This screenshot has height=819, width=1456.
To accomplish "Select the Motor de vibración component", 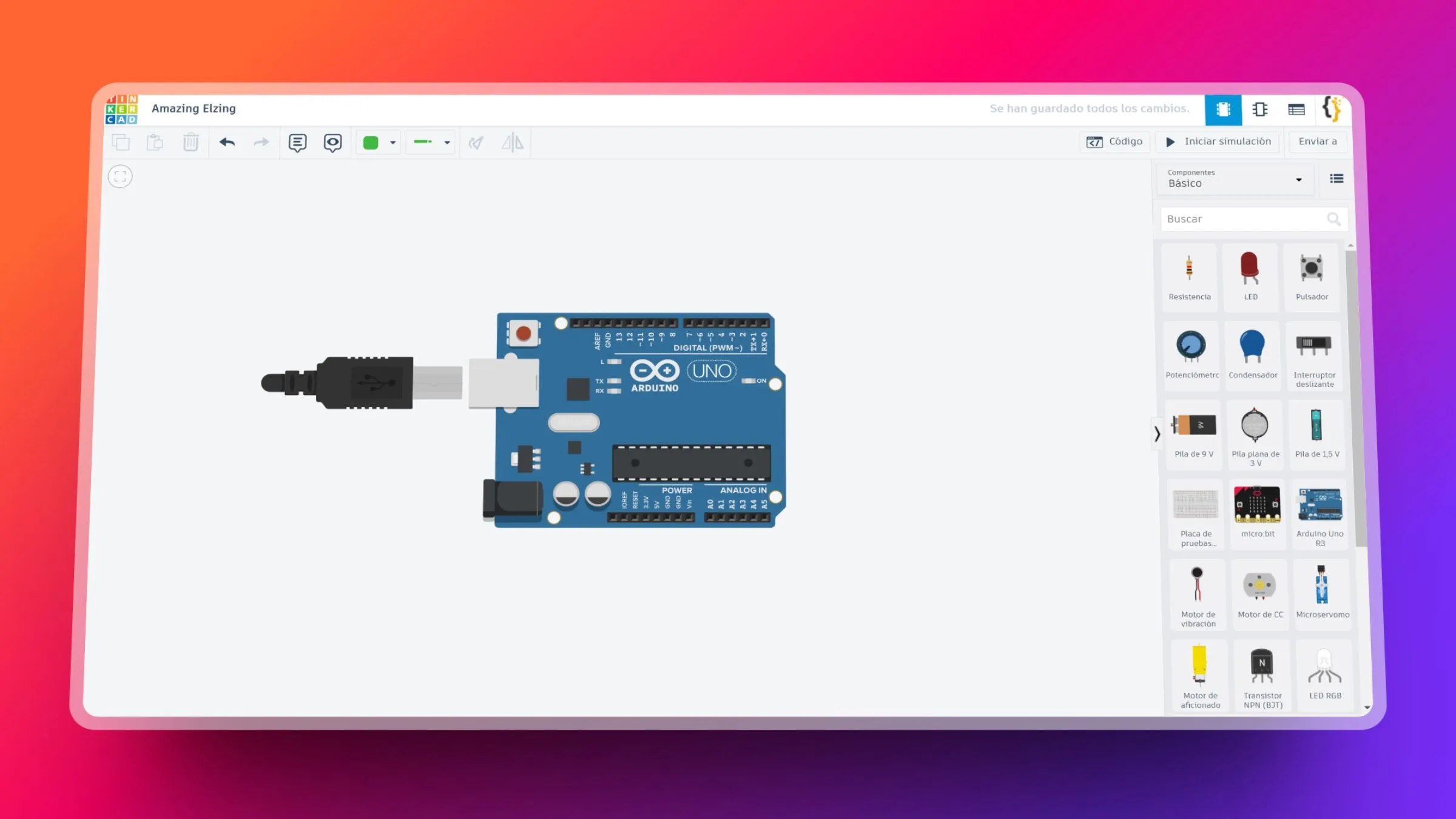I will (x=1198, y=595).
